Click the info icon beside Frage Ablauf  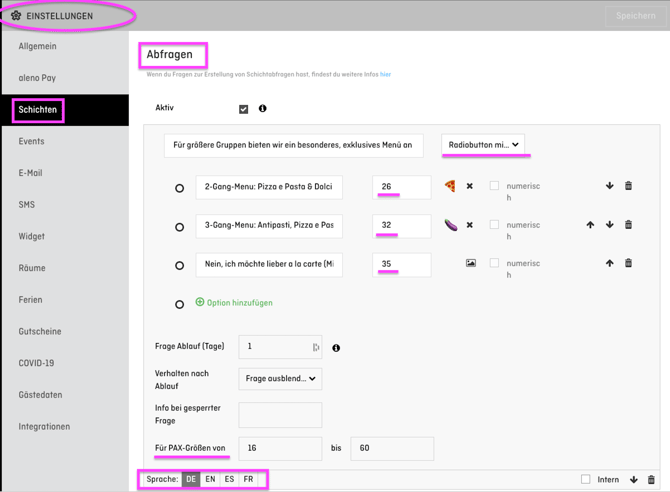click(x=336, y=348)
